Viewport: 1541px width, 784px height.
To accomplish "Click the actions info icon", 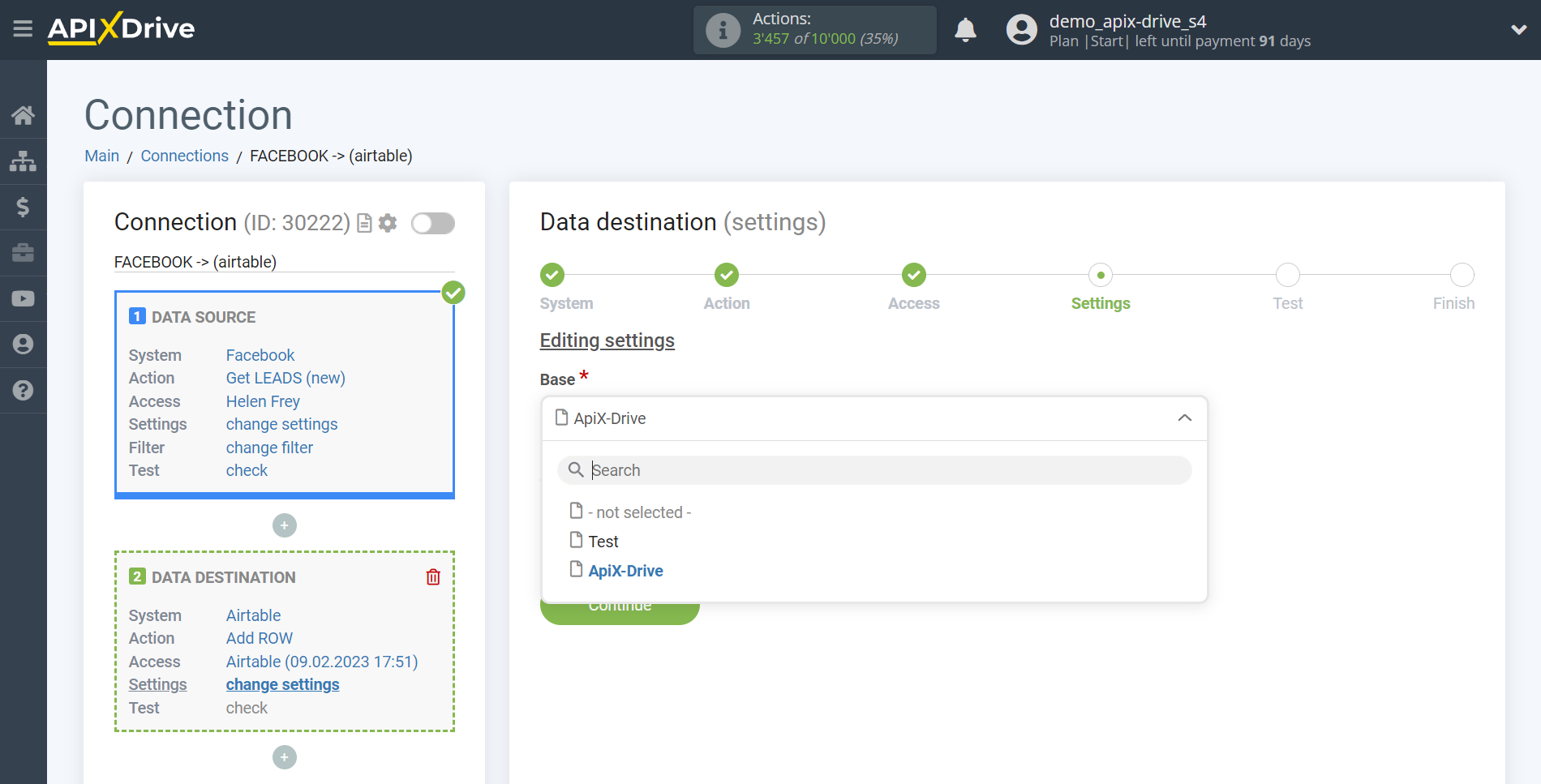I will [x=723, y=30].
